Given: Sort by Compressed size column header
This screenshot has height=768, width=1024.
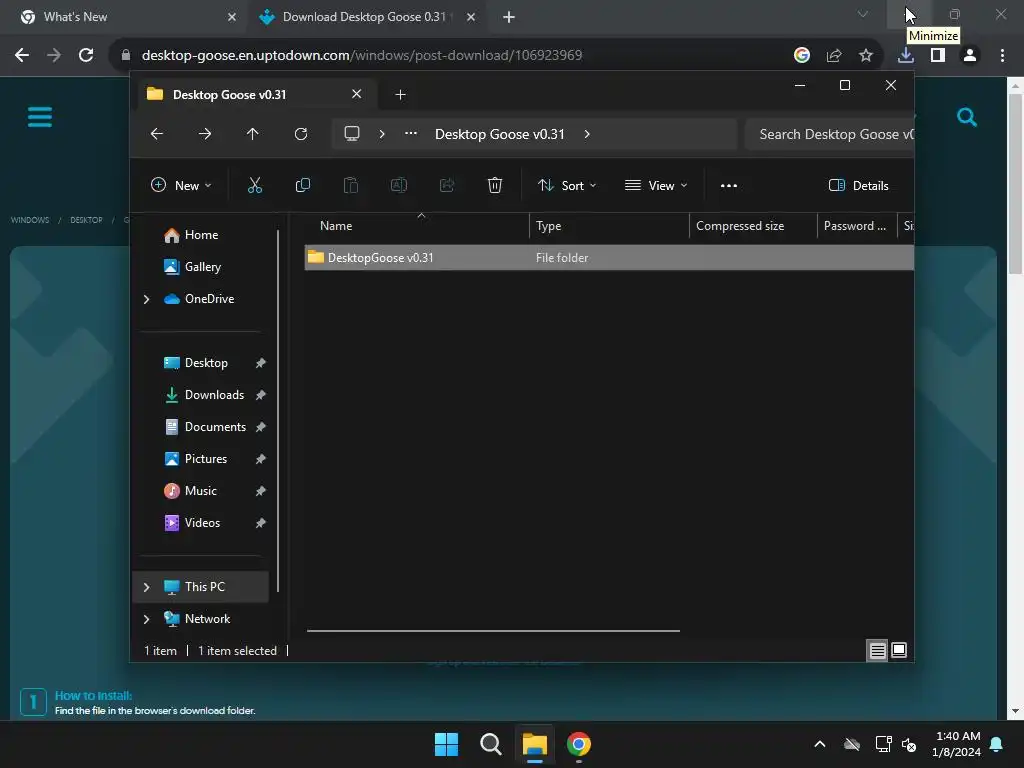Looking at the screenshot, I should [753, 226].
